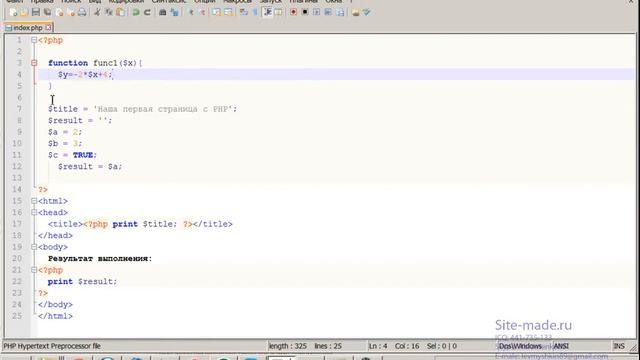Click 'Ln : 4' in the status bar
This screenshot has width=640, height=360.
point(378,346)
